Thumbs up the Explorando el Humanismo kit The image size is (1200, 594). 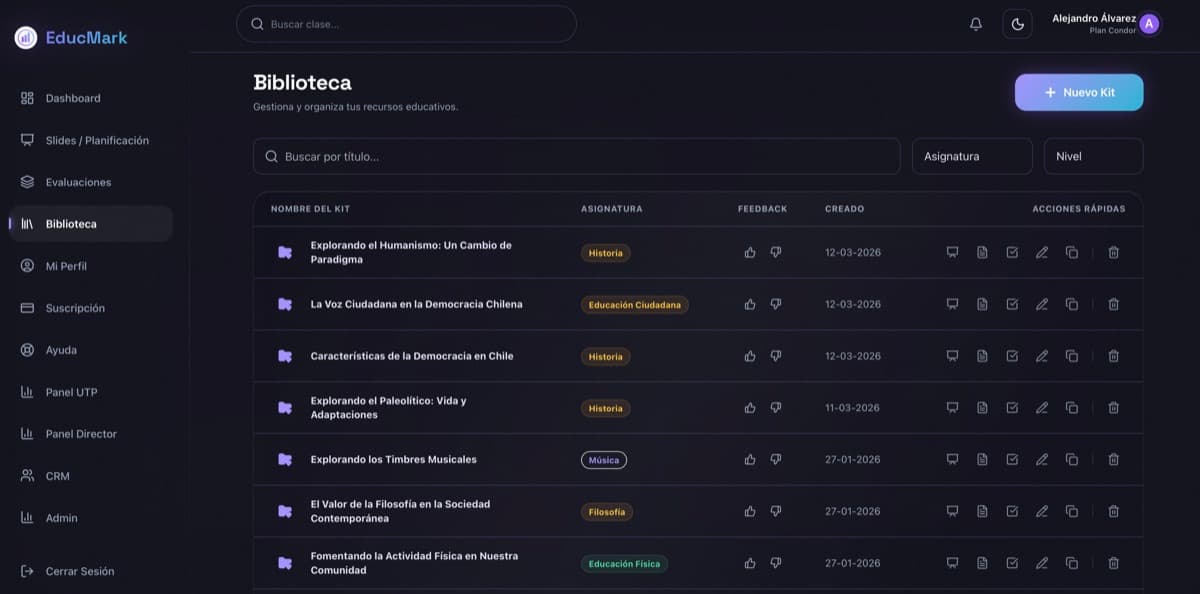(750, 253)
